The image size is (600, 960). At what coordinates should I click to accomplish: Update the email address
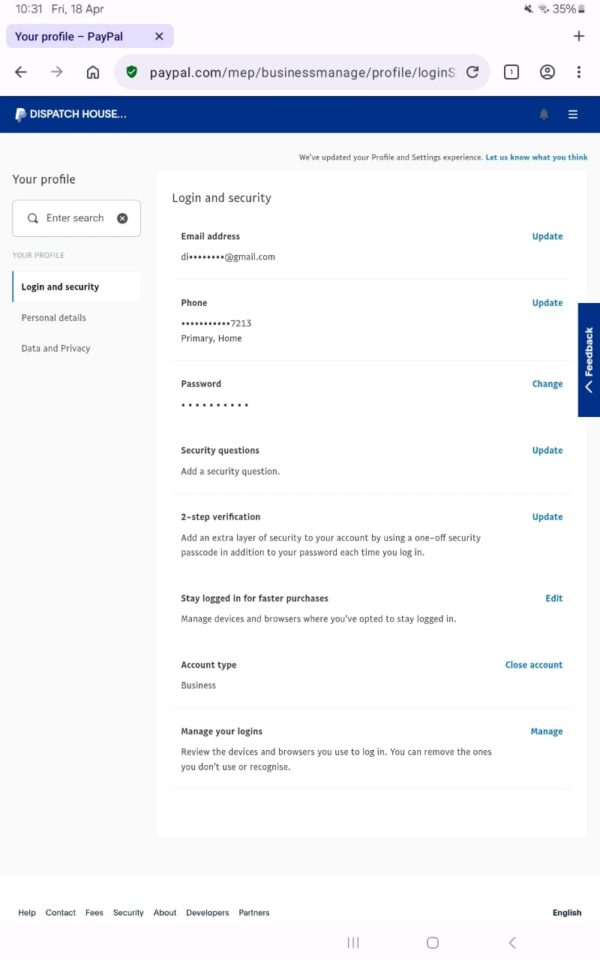click(547, 237)
